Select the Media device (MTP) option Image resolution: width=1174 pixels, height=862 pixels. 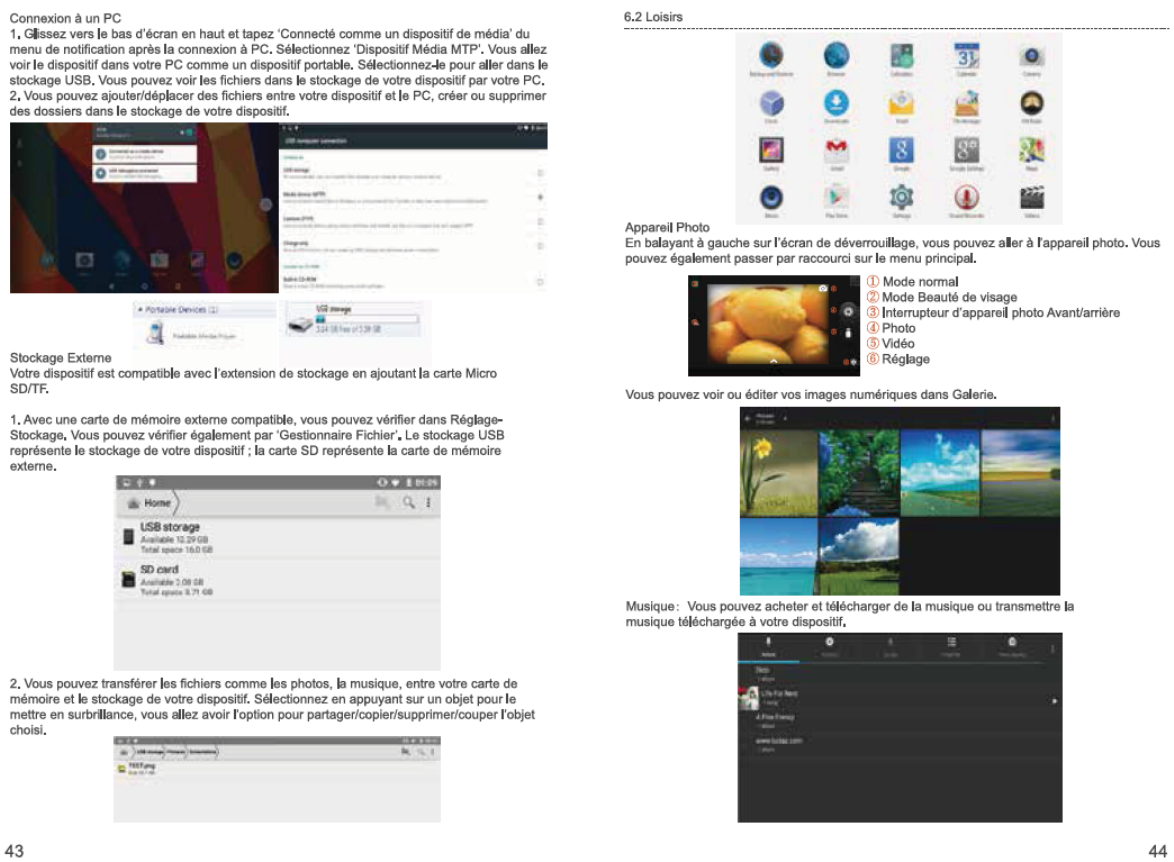[x=413, y=198]
